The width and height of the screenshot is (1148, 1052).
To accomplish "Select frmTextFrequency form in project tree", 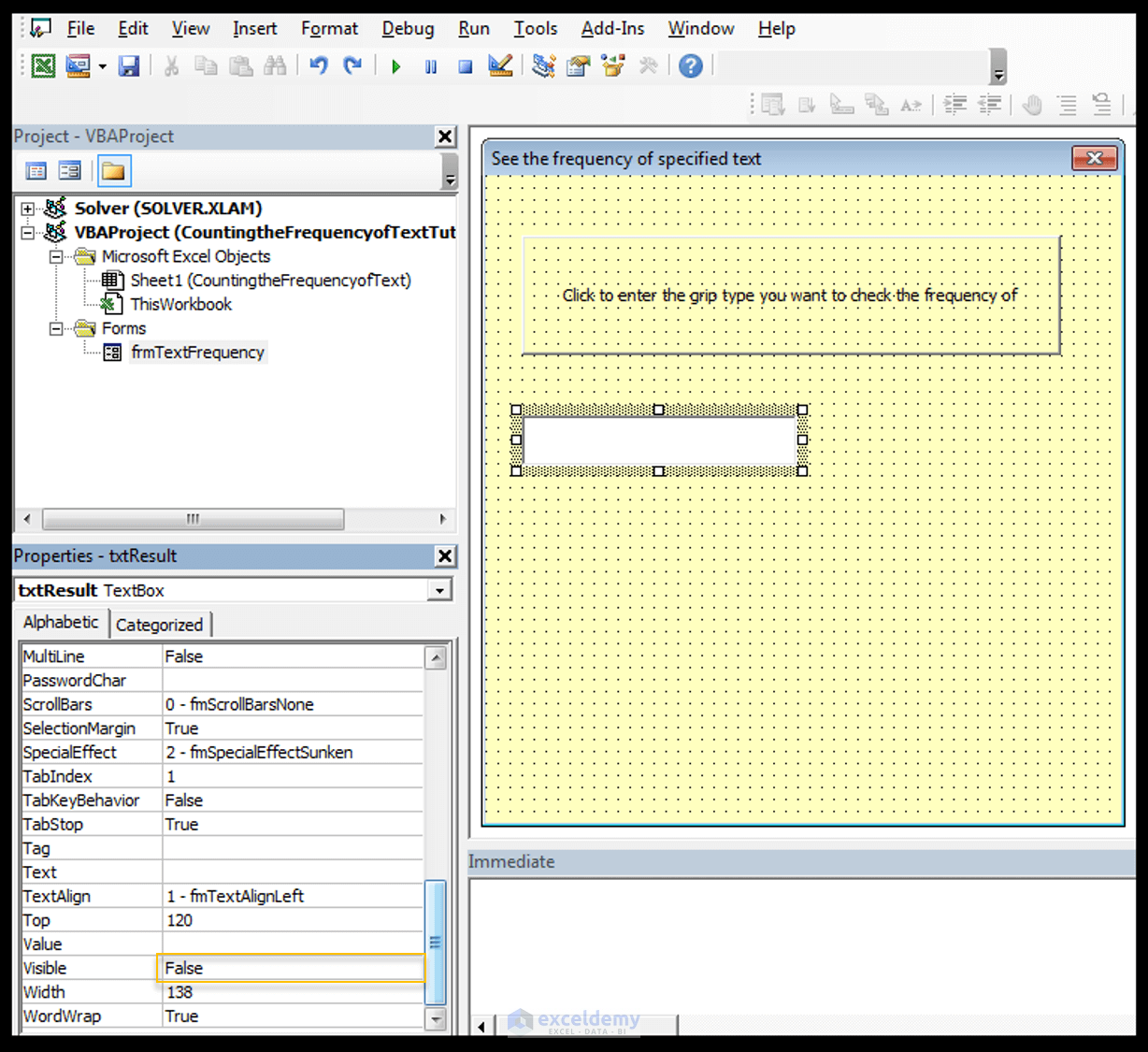I will pos(197,353).
